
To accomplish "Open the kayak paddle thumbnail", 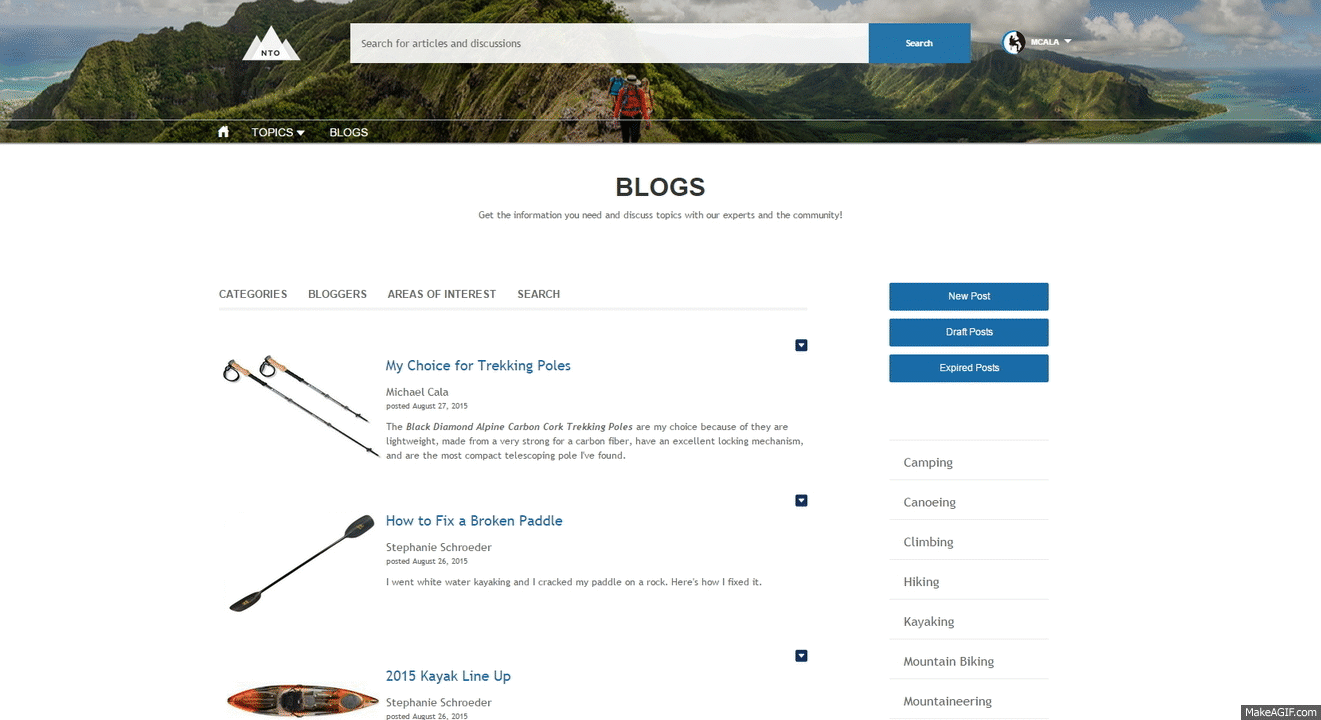I will [x=300, y=563].
